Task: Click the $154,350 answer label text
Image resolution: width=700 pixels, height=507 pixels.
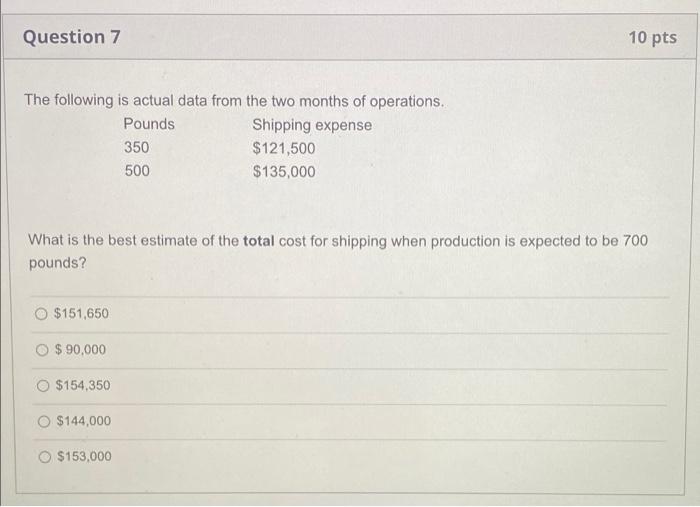Action: (x=83, y=386)
